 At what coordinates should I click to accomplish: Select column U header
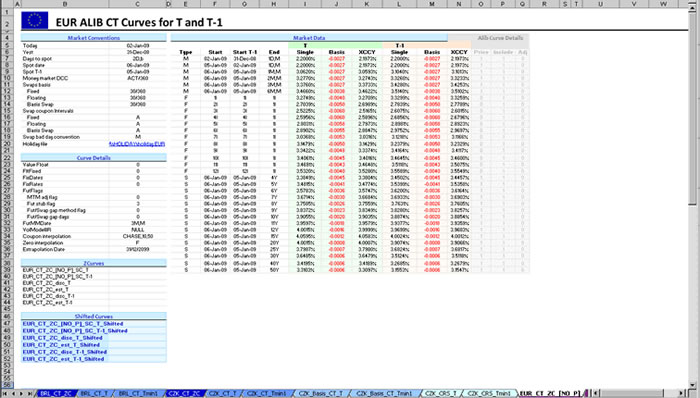600,4
